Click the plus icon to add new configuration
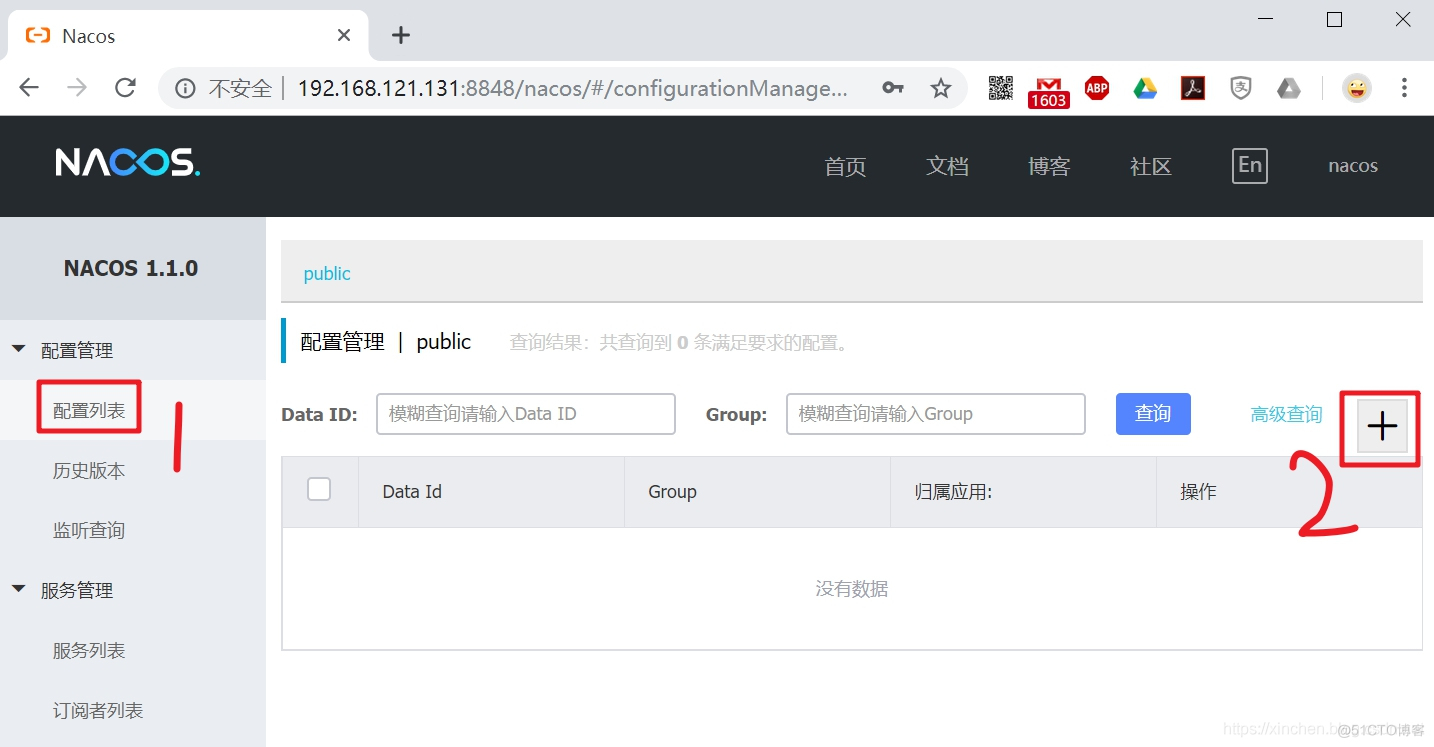Screen dimensions: 1434x747 1382,427
